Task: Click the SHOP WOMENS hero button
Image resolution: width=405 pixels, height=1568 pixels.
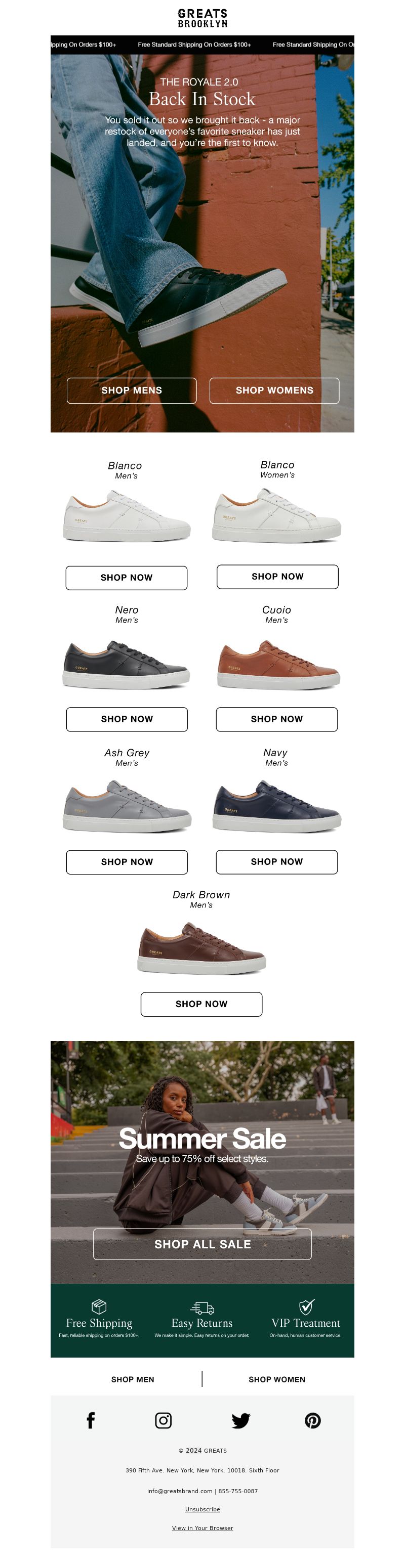Action: pos(275,390)
